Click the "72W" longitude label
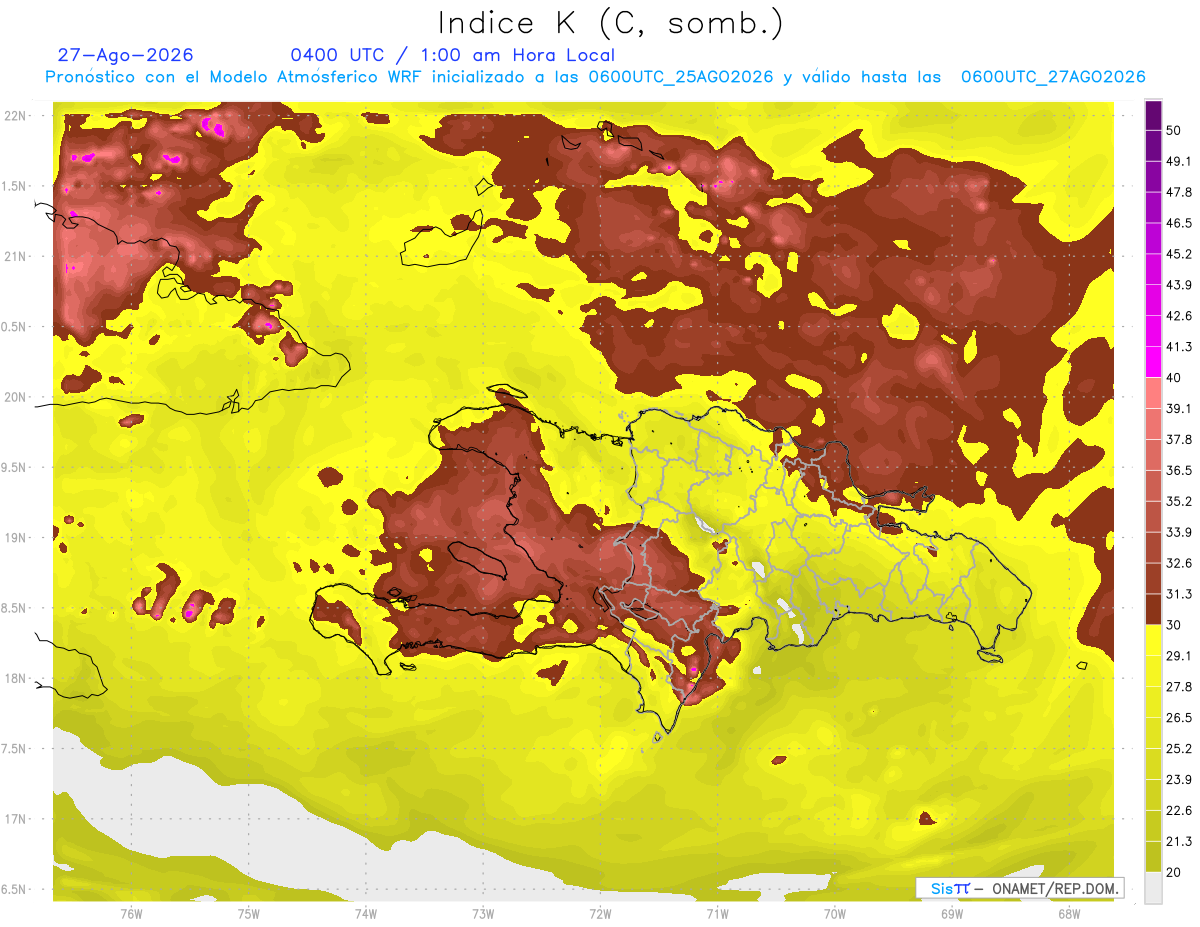The width and height of the screenshot is (1200, 927). point(600,913)
